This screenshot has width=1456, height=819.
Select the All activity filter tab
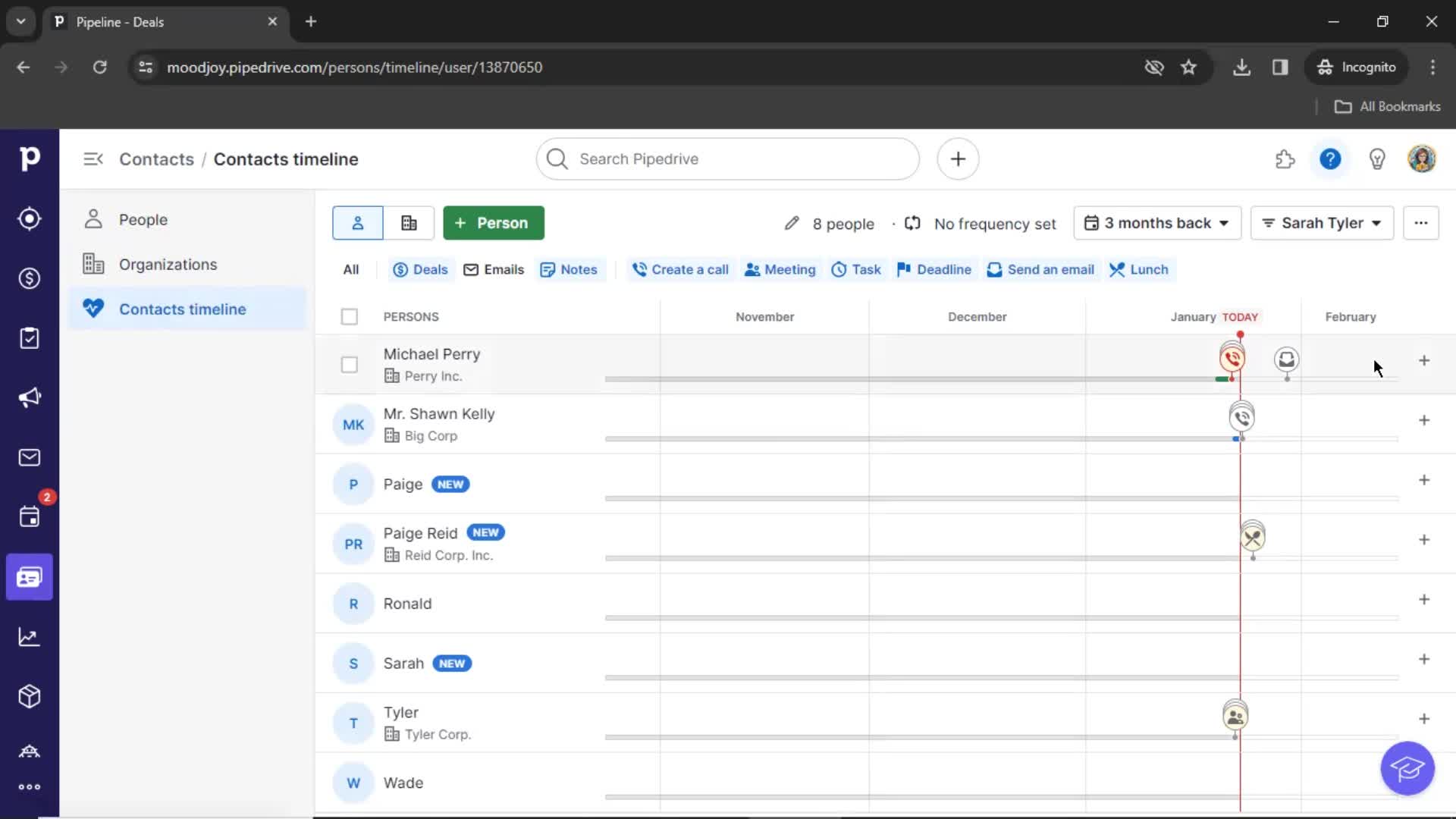[x=352, y=269]
